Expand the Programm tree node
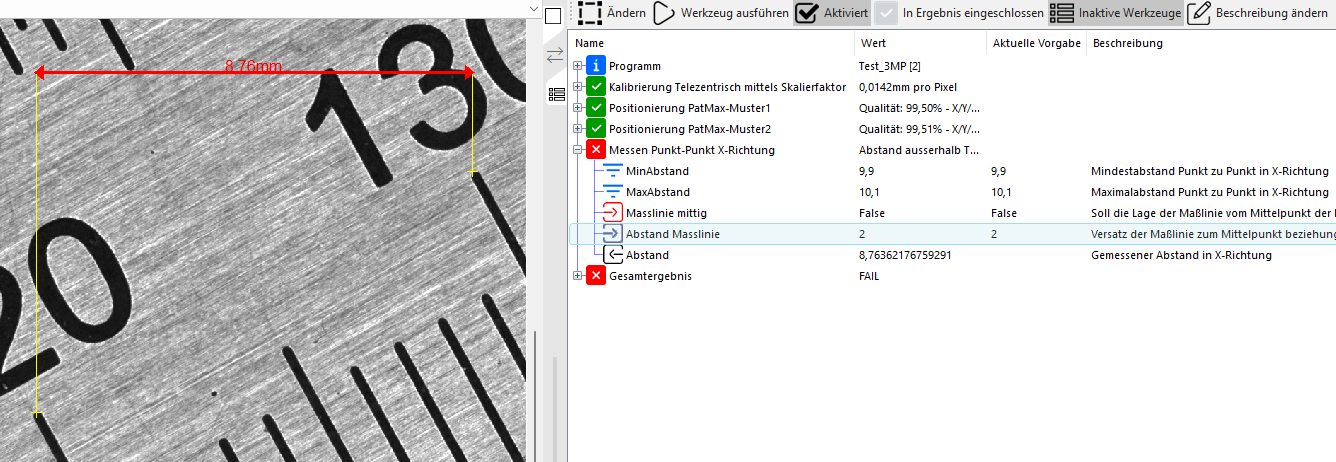Screen dimensions: 1336x462 pos(578,66)
